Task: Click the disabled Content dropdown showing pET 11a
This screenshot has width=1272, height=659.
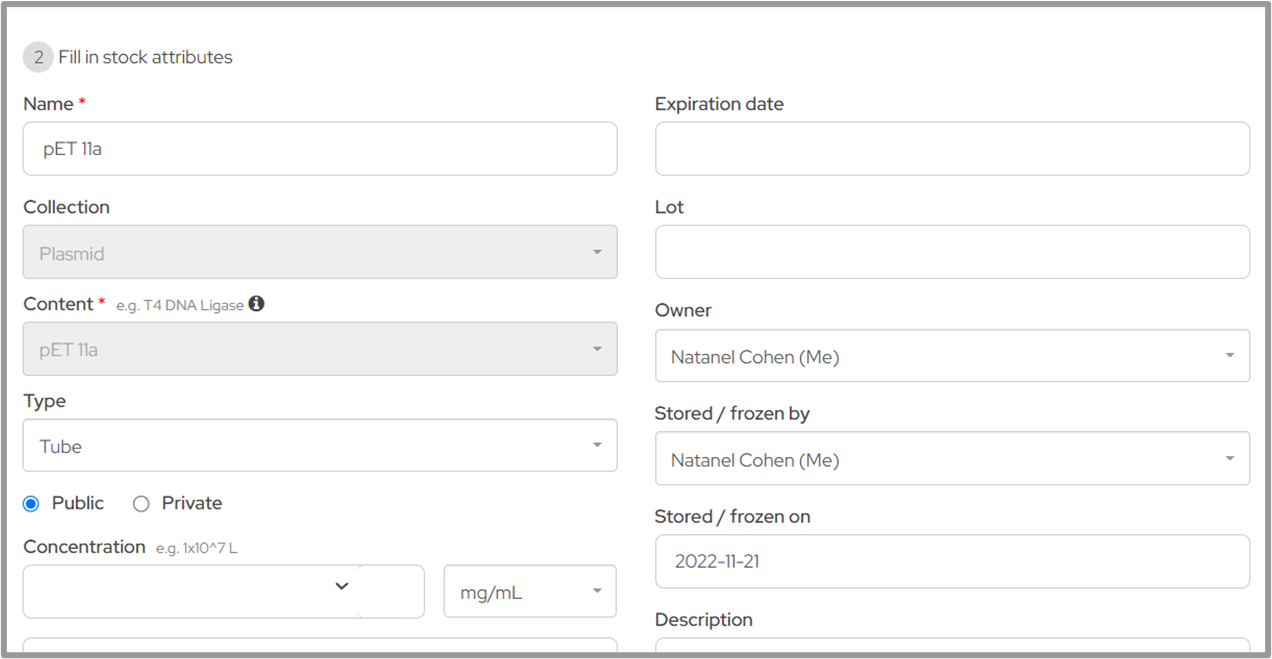Action: 320,349
